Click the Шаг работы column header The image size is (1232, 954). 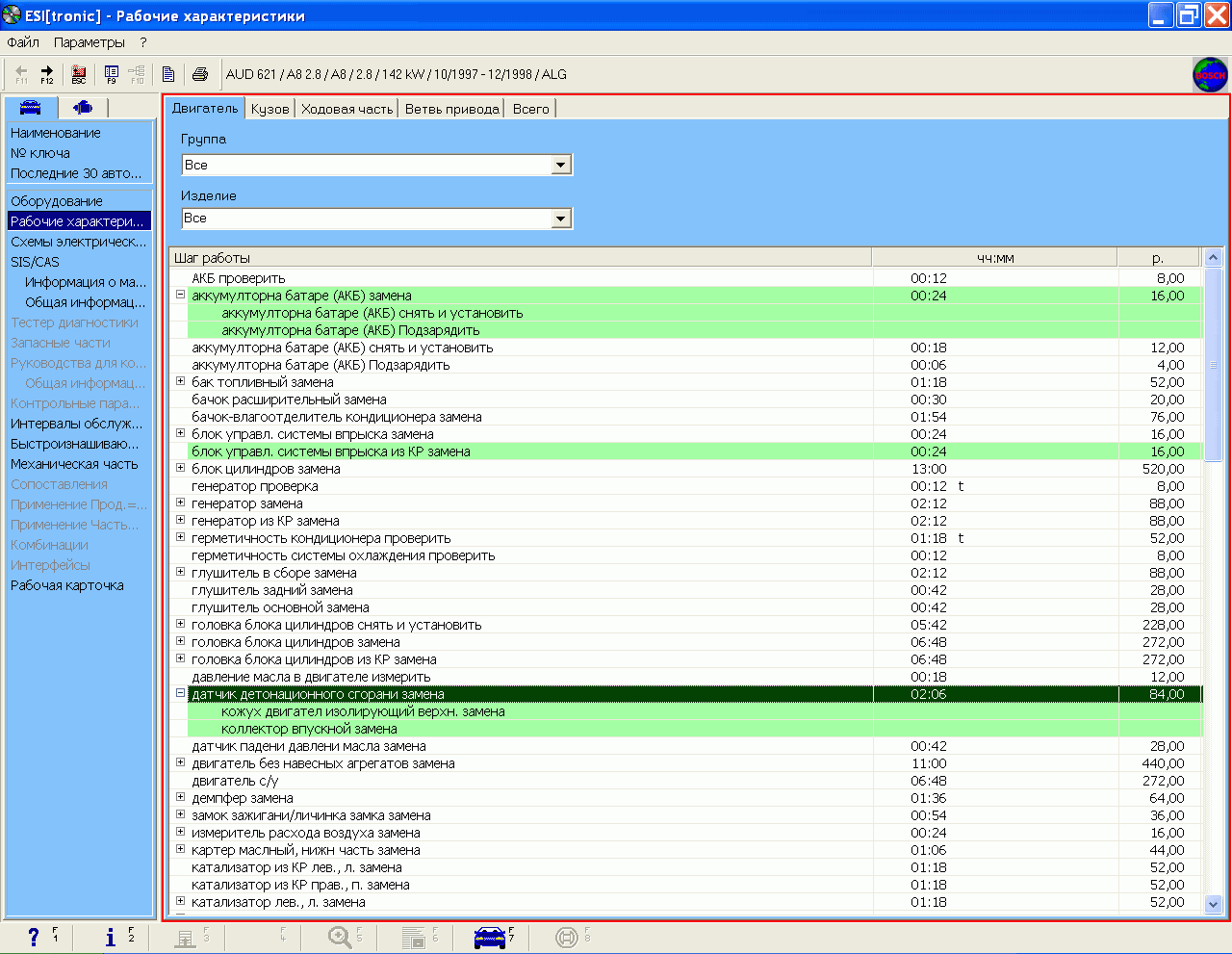click(521, 258)
